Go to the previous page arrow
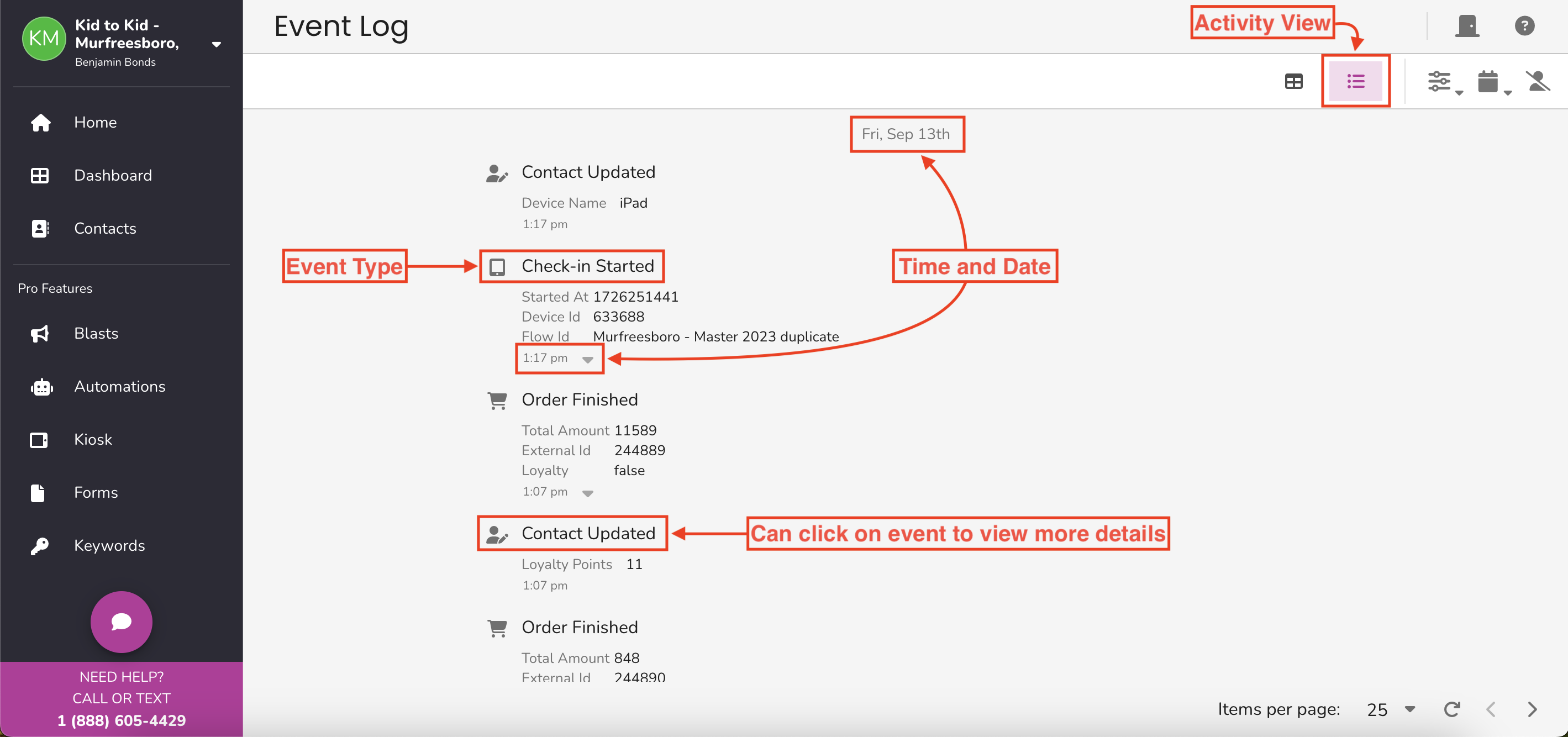Image resolution: width=1568 pixels, height=737 pixels. (x=1491, y=709)
